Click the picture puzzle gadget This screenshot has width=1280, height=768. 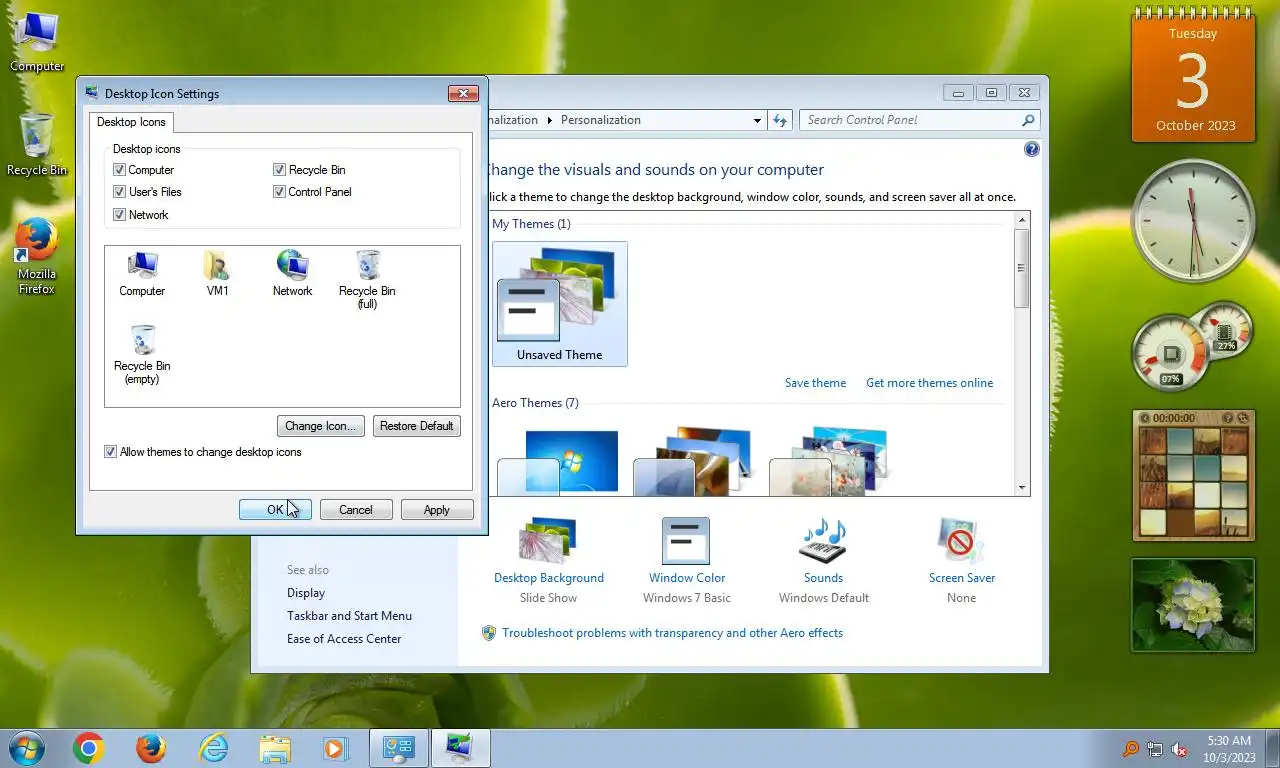pos(1193,476)
